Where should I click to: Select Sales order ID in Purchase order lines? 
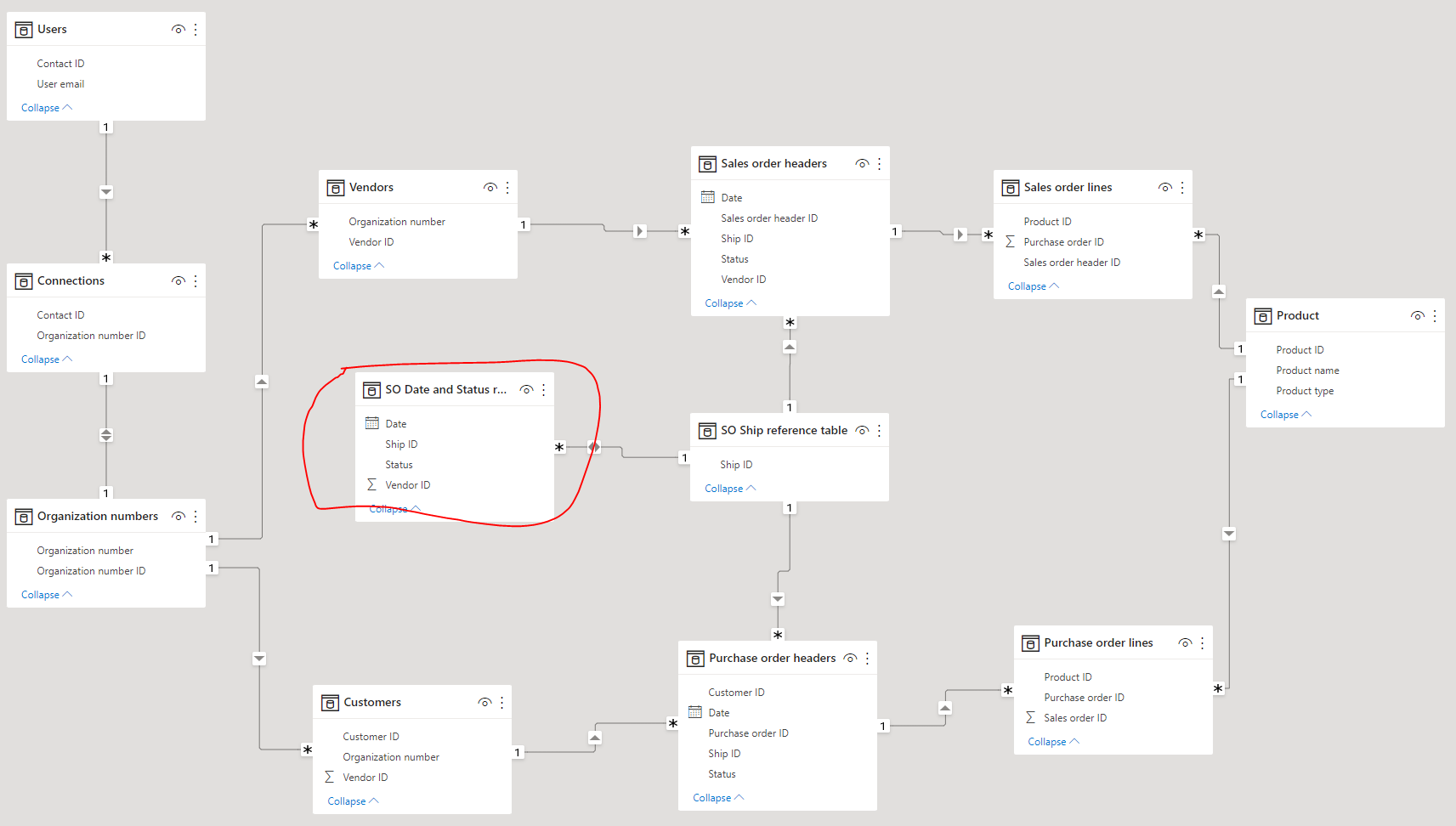[1075, 718]
